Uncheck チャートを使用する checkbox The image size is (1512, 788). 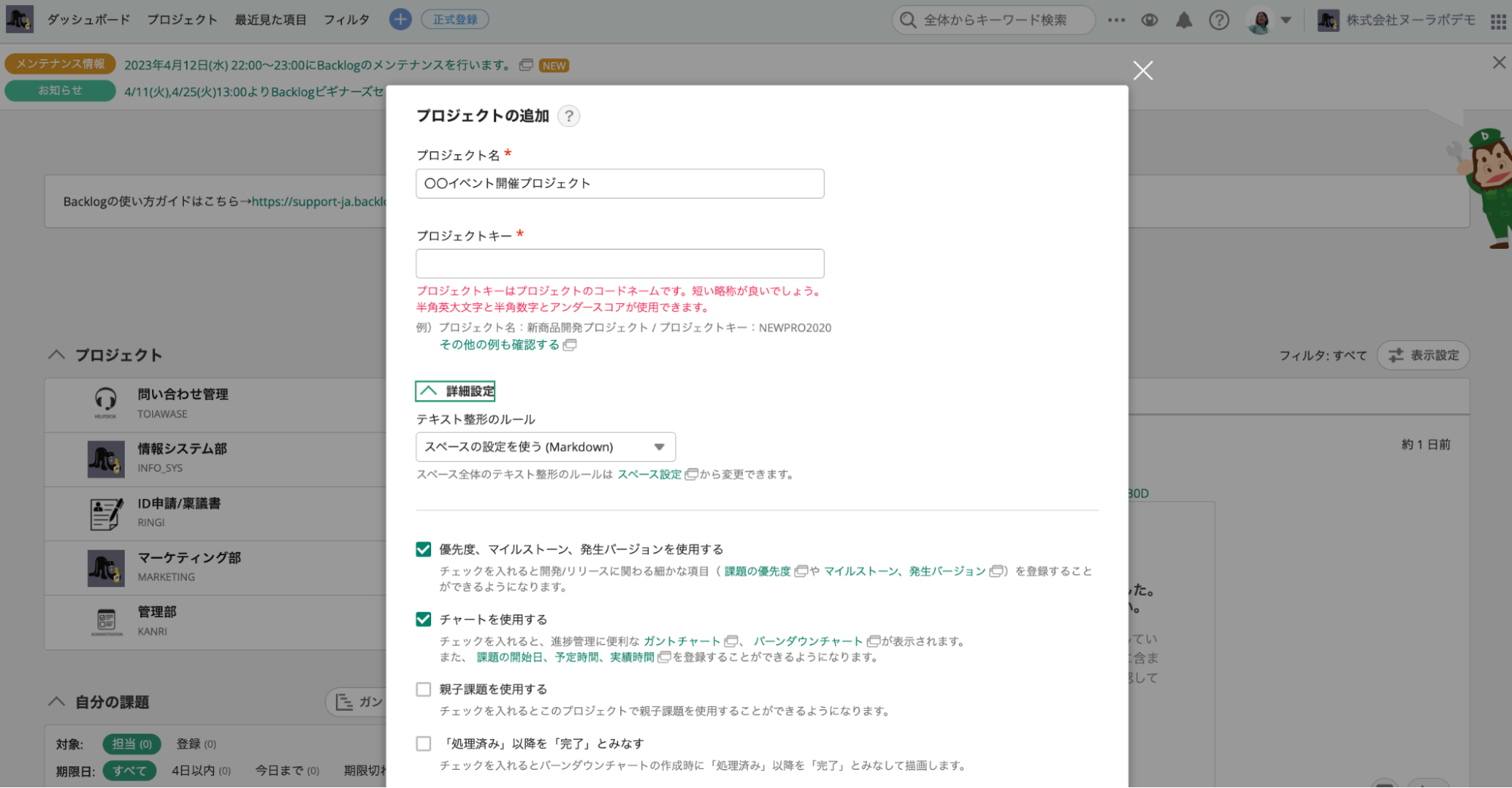(x=424, y=619)
